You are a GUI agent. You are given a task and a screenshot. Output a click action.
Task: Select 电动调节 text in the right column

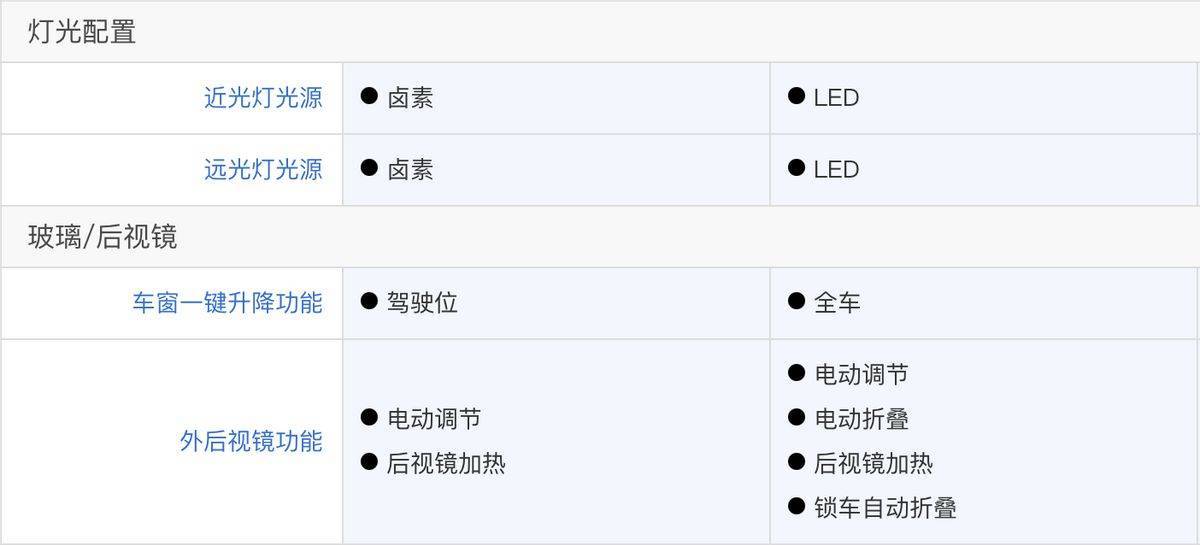[x=861, y=375]
